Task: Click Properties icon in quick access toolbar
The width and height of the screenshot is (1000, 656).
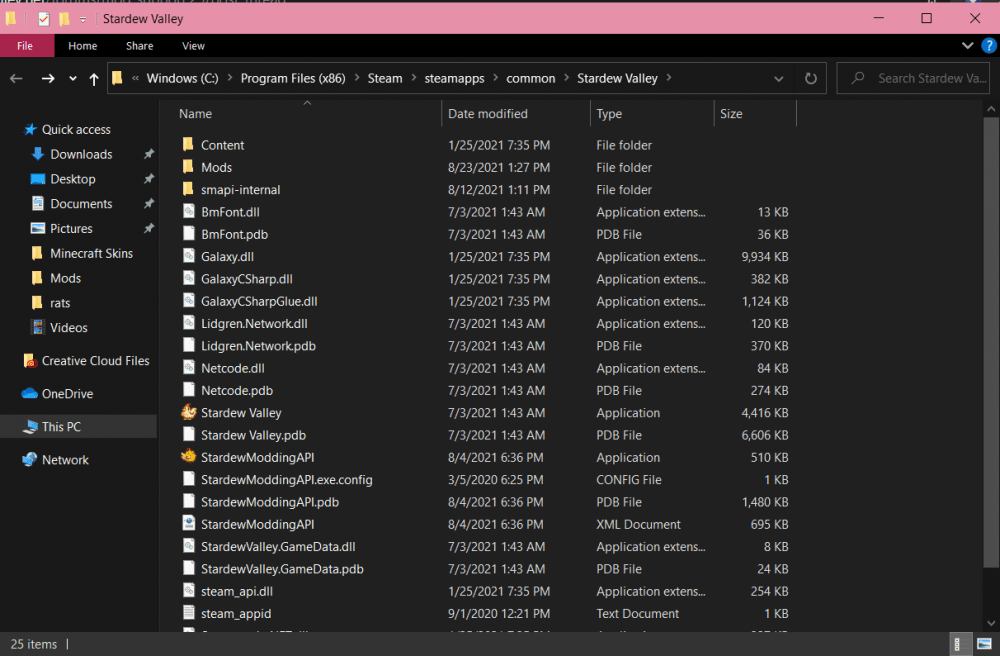Action: [43, 19]
